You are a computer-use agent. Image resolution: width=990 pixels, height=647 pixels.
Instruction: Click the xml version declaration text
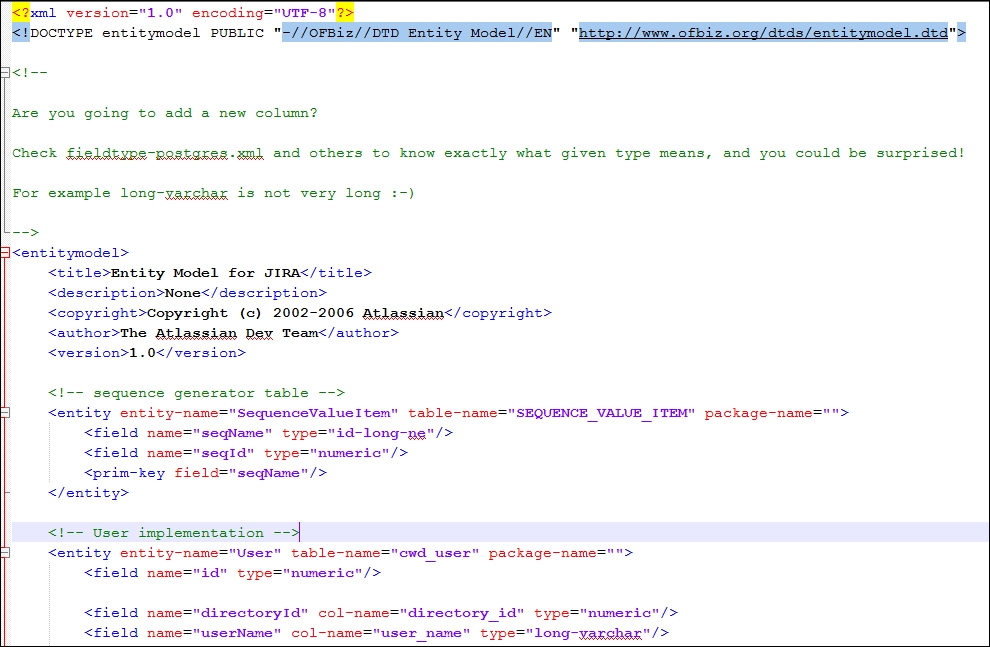[183, 13]
